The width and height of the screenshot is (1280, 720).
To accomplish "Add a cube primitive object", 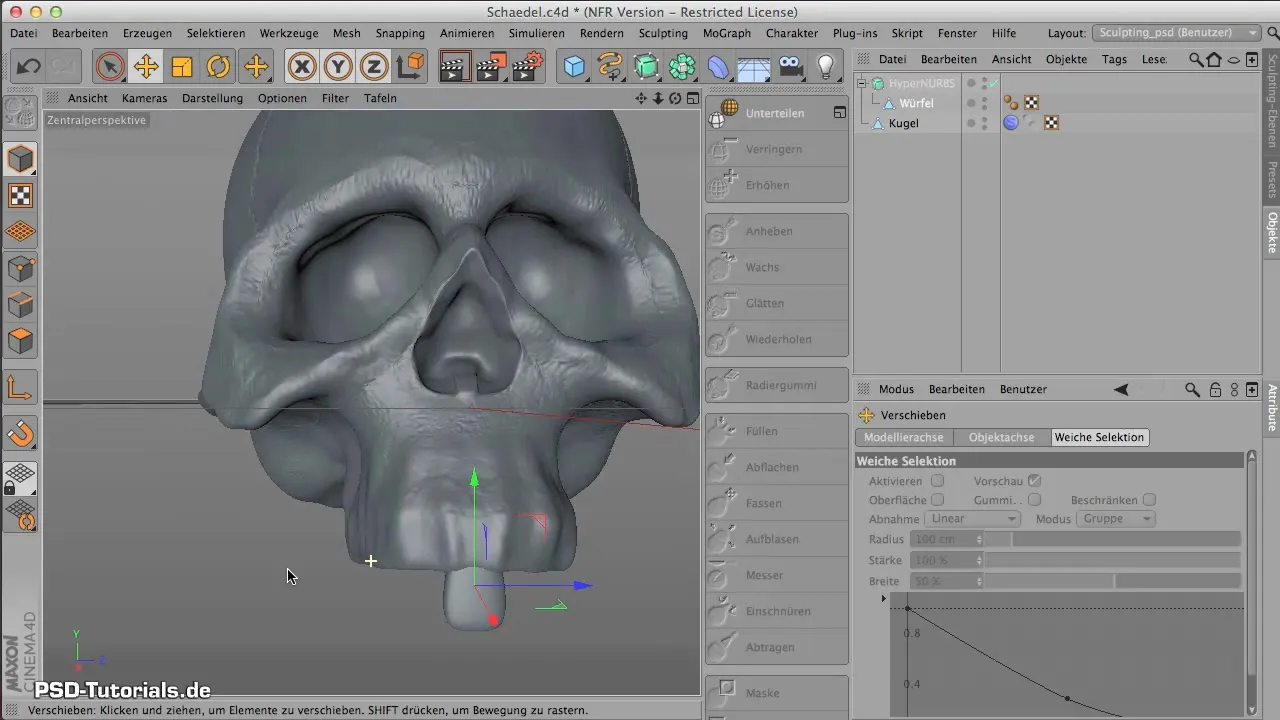I will pyautogui.click(x=574, y=67).
